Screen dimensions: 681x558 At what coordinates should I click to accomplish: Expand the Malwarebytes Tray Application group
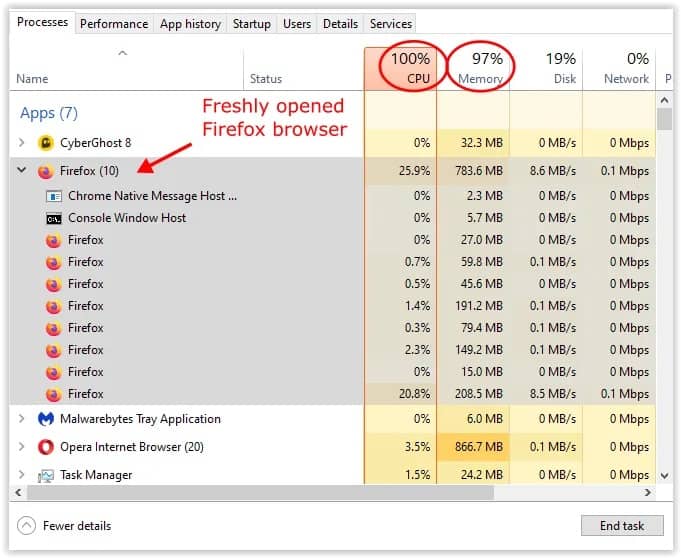click(x=21, y=419)
